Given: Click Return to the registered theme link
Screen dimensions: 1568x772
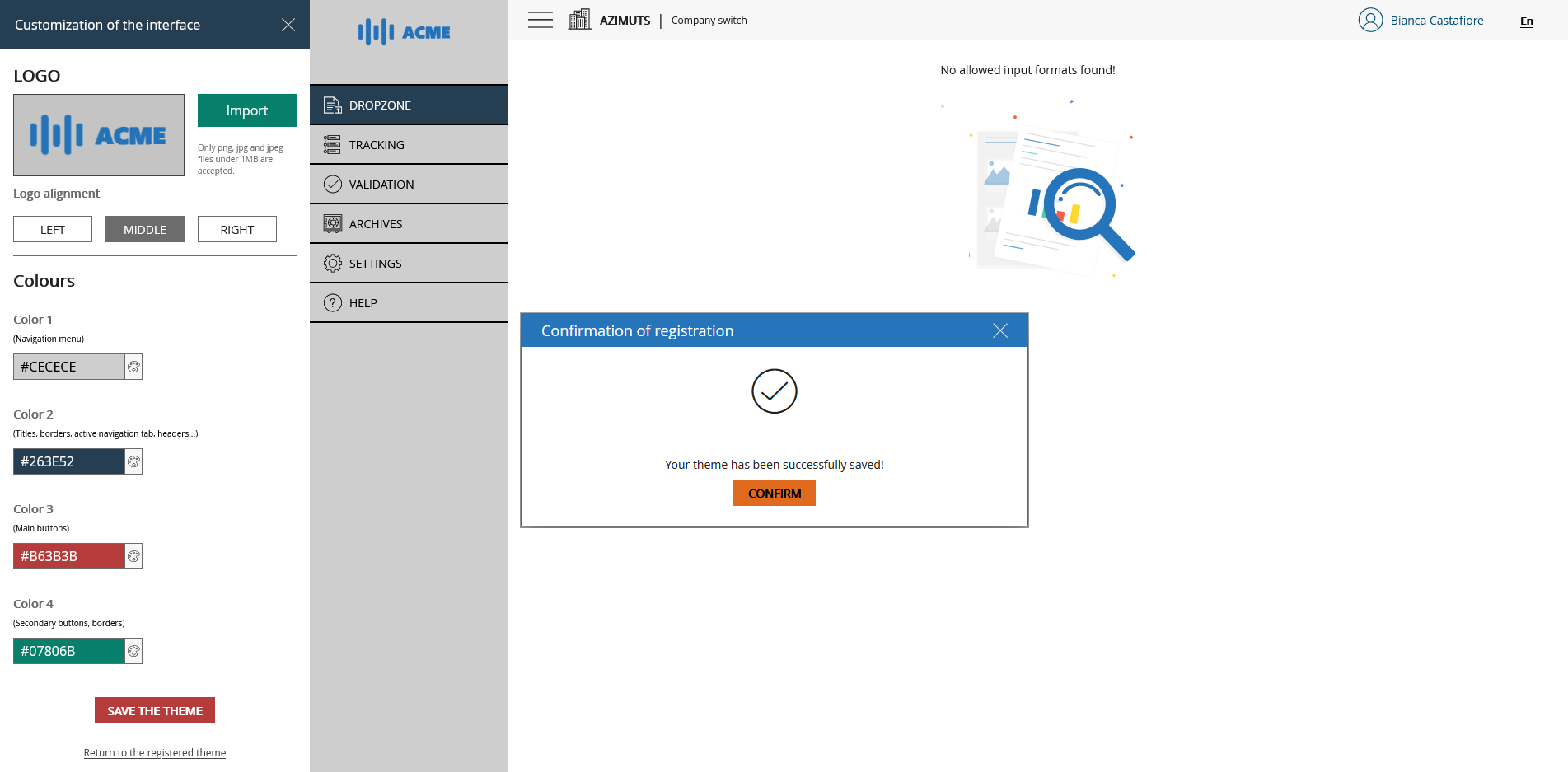Looking at the screenshot, I should coord(154,752).
